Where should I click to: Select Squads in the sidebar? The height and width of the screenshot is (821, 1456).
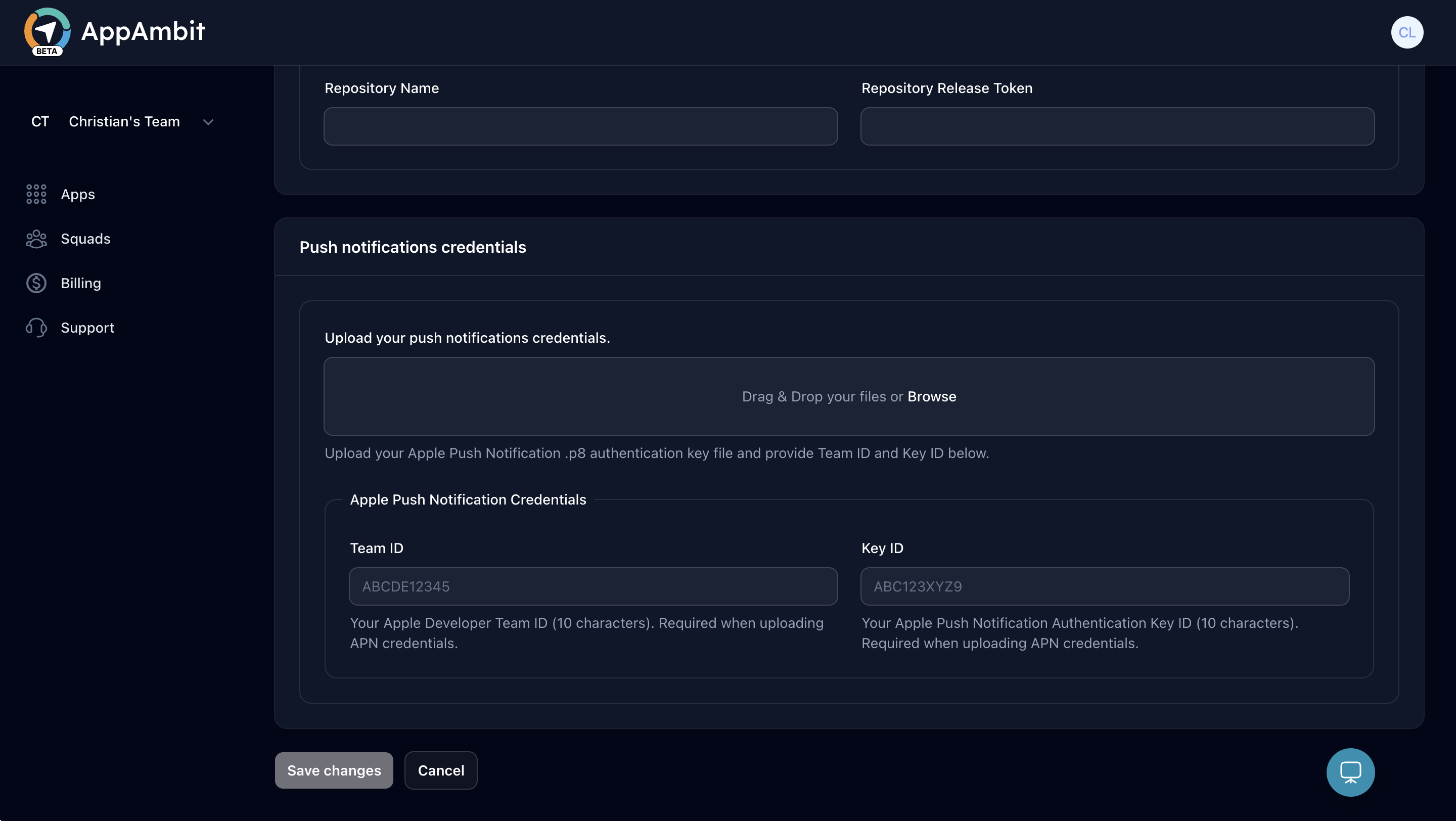[x=85, y=239]
